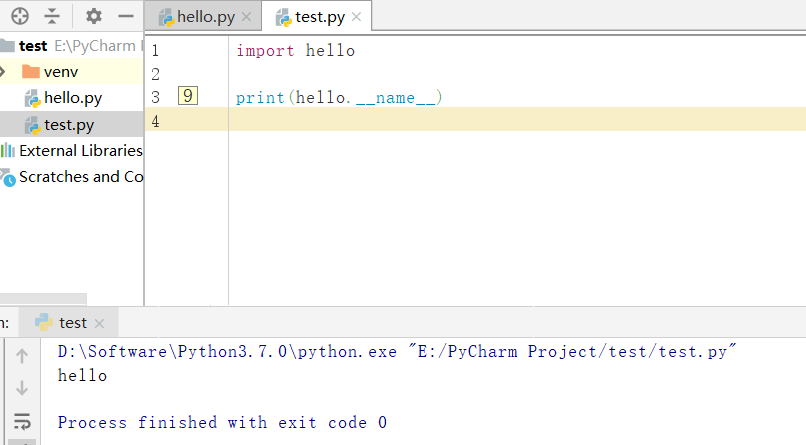
Task: Click the External Libraries bar-chart icon
Action: (x=8, y=151)
